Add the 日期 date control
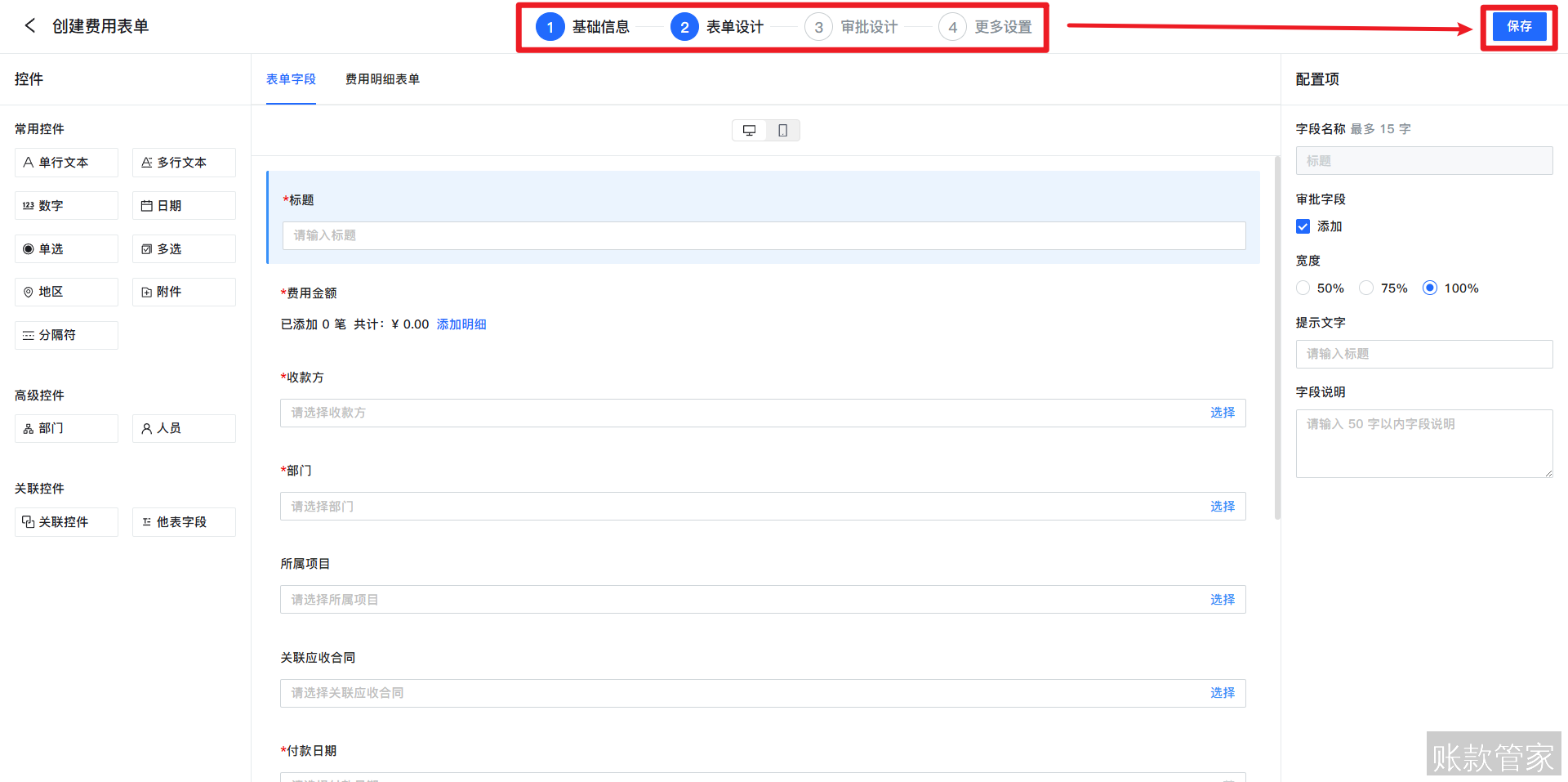 point(184,206)
